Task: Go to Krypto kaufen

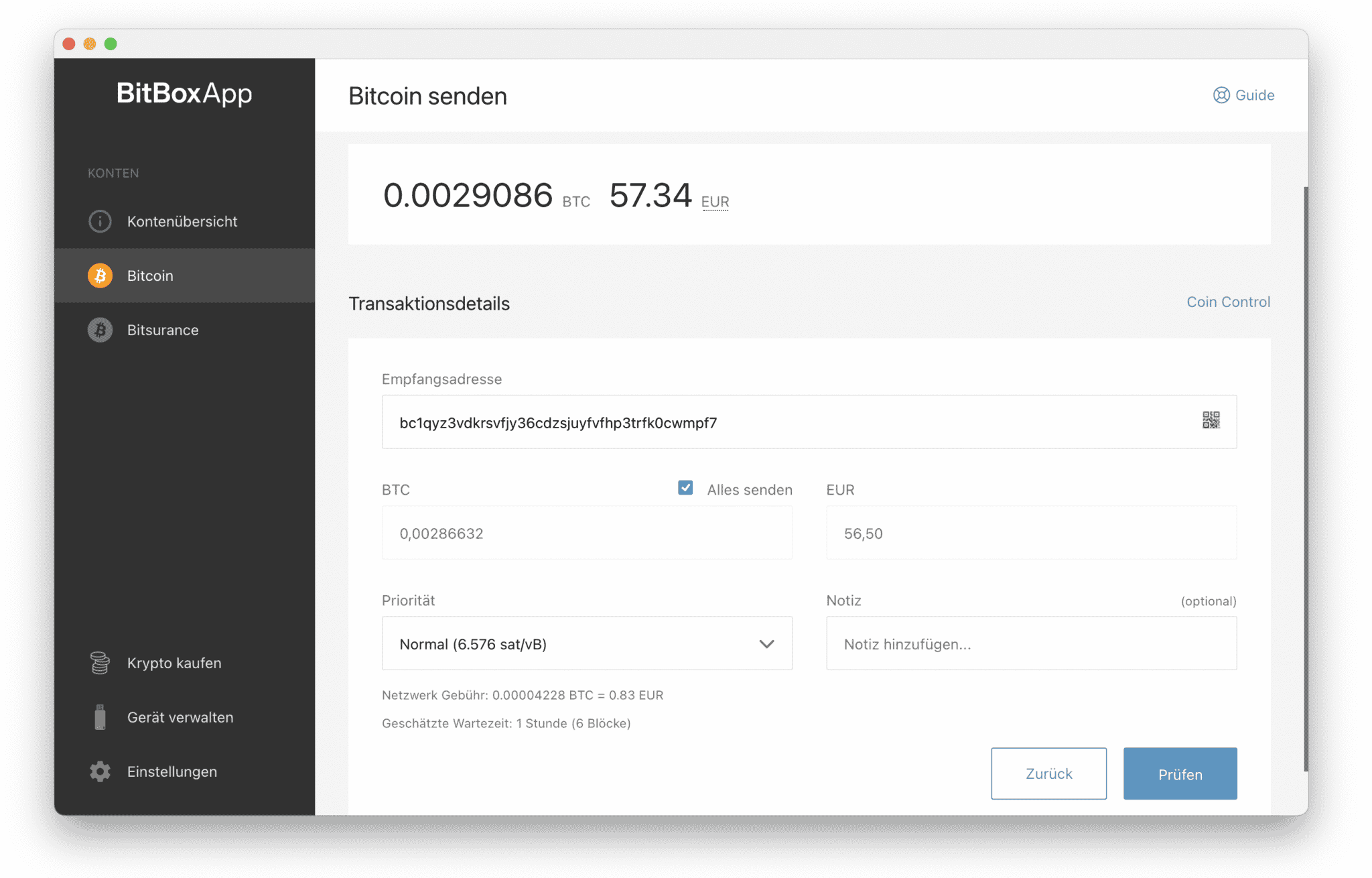Action: pyautogui.click(x=184, y=663)
